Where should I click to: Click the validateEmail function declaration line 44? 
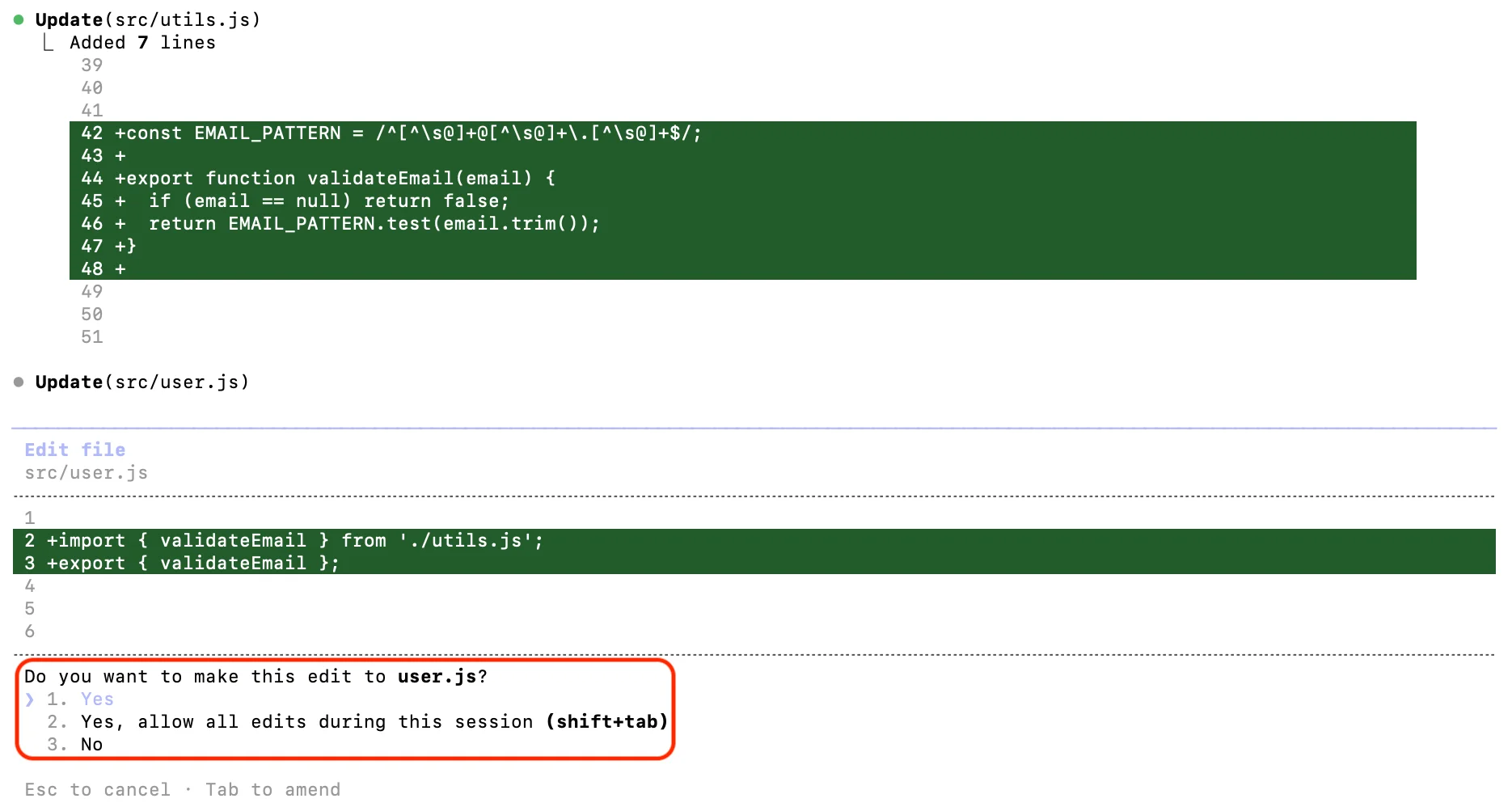[335, 179]
